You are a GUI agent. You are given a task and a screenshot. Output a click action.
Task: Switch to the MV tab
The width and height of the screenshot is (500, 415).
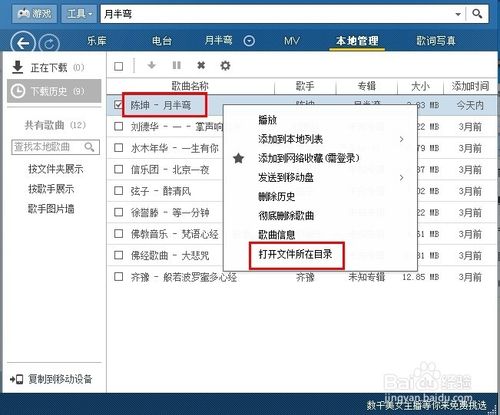pyautogui.click(x=292, y=41)
